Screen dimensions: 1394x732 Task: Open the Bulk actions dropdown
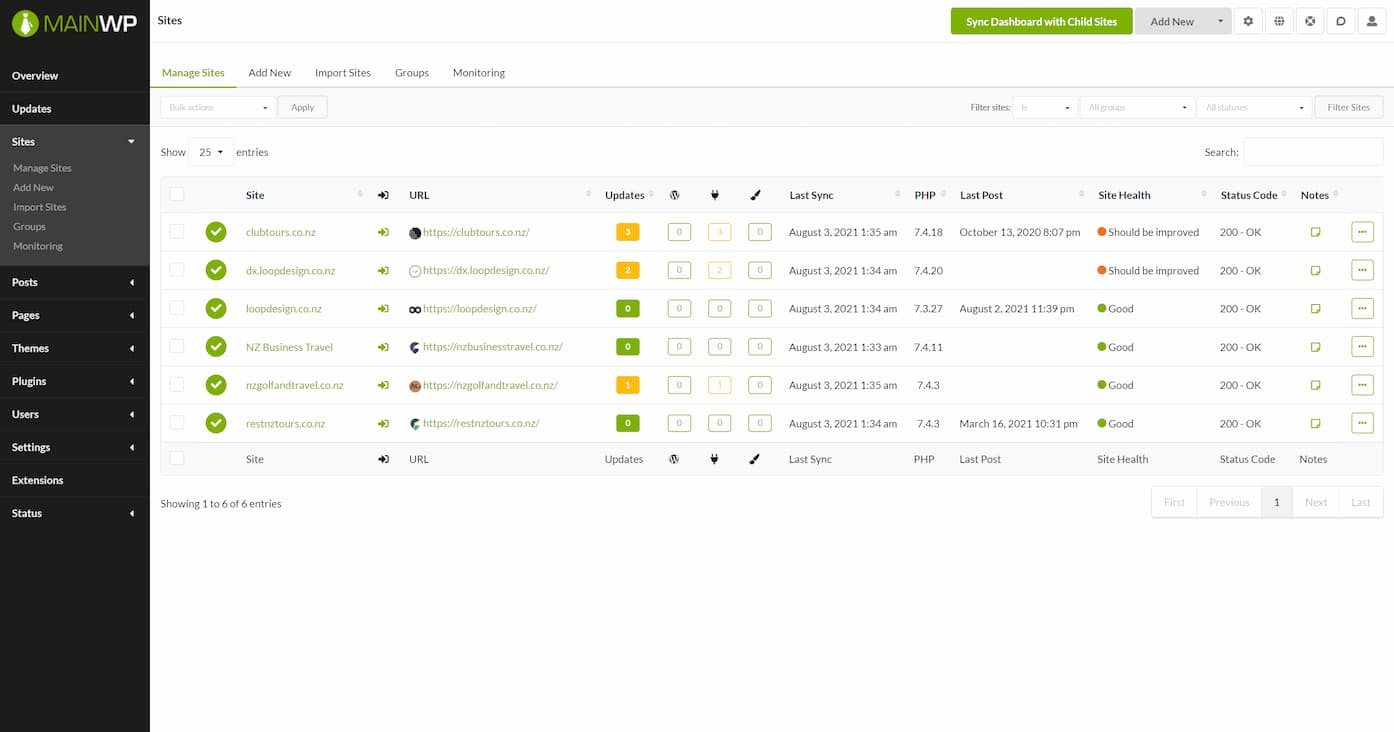click(x=218, y=107)
